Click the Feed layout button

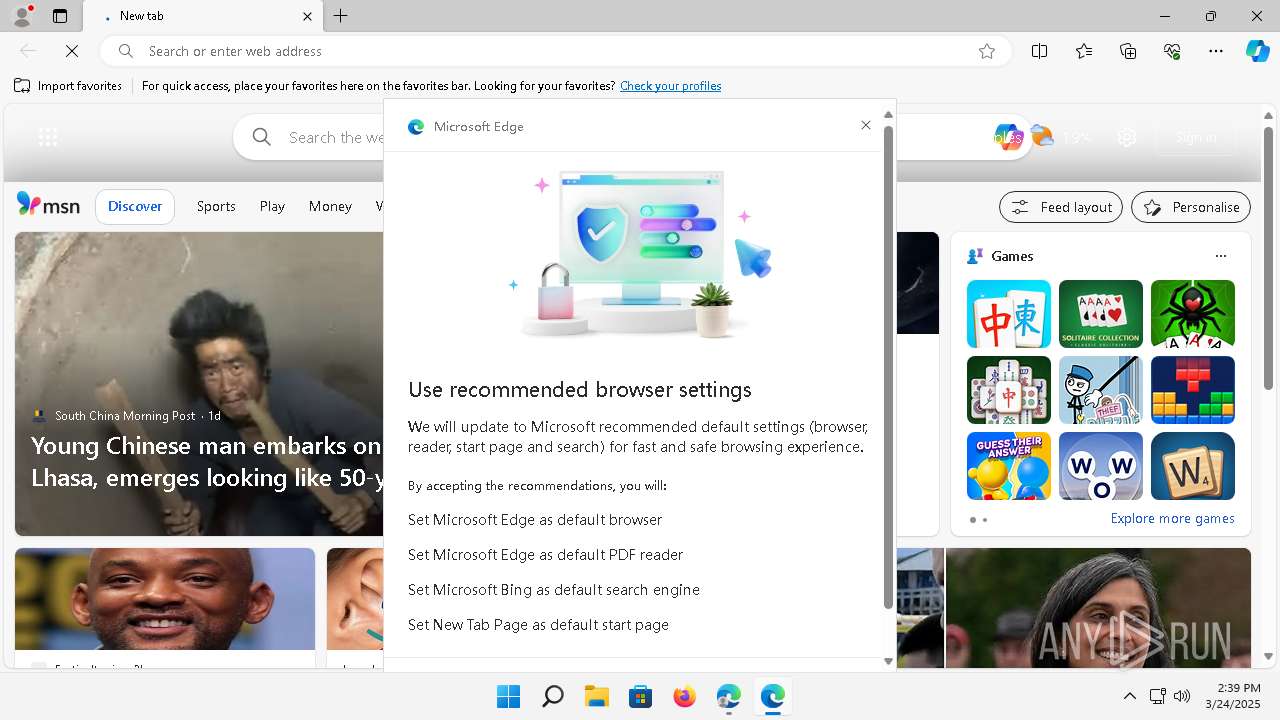point(1061,207)
